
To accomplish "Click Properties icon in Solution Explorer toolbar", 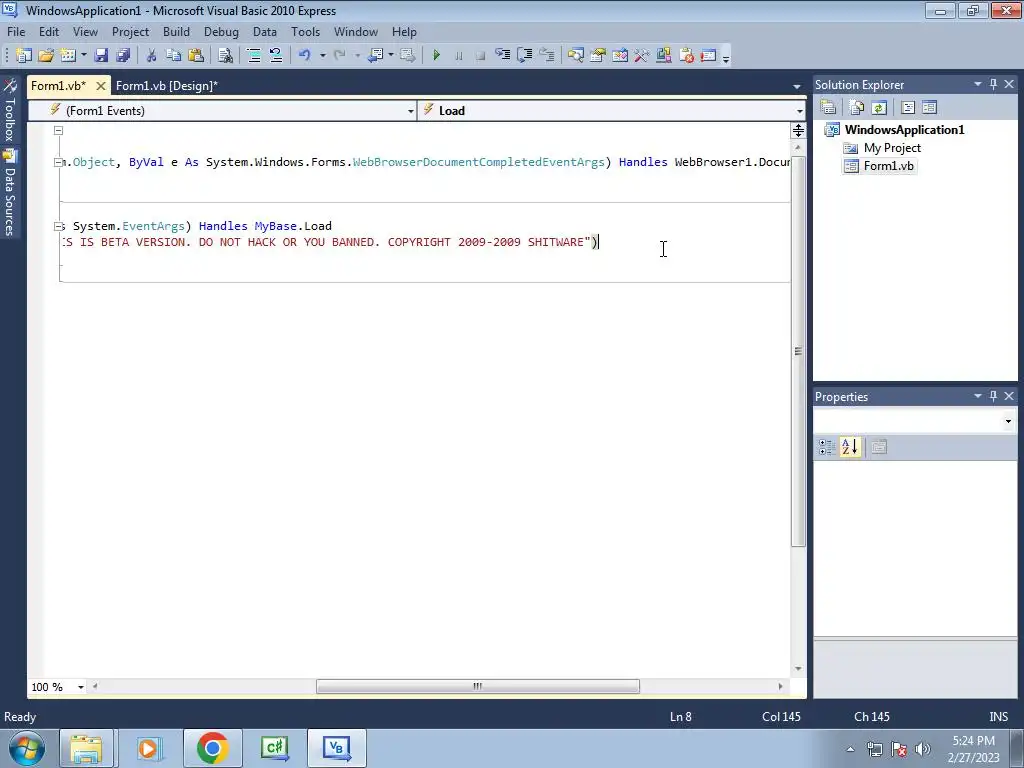I will pyautogui.click(x=828, y=107).
